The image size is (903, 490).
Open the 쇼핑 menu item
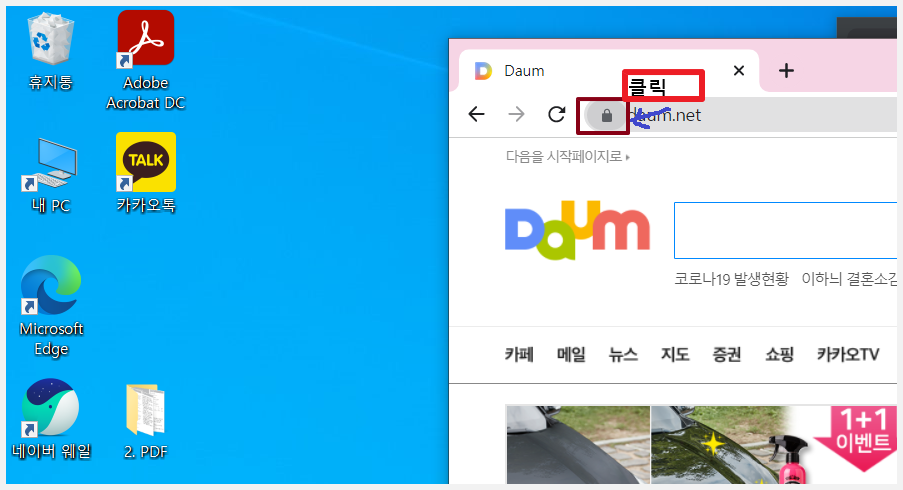click(x=779, y=354)
